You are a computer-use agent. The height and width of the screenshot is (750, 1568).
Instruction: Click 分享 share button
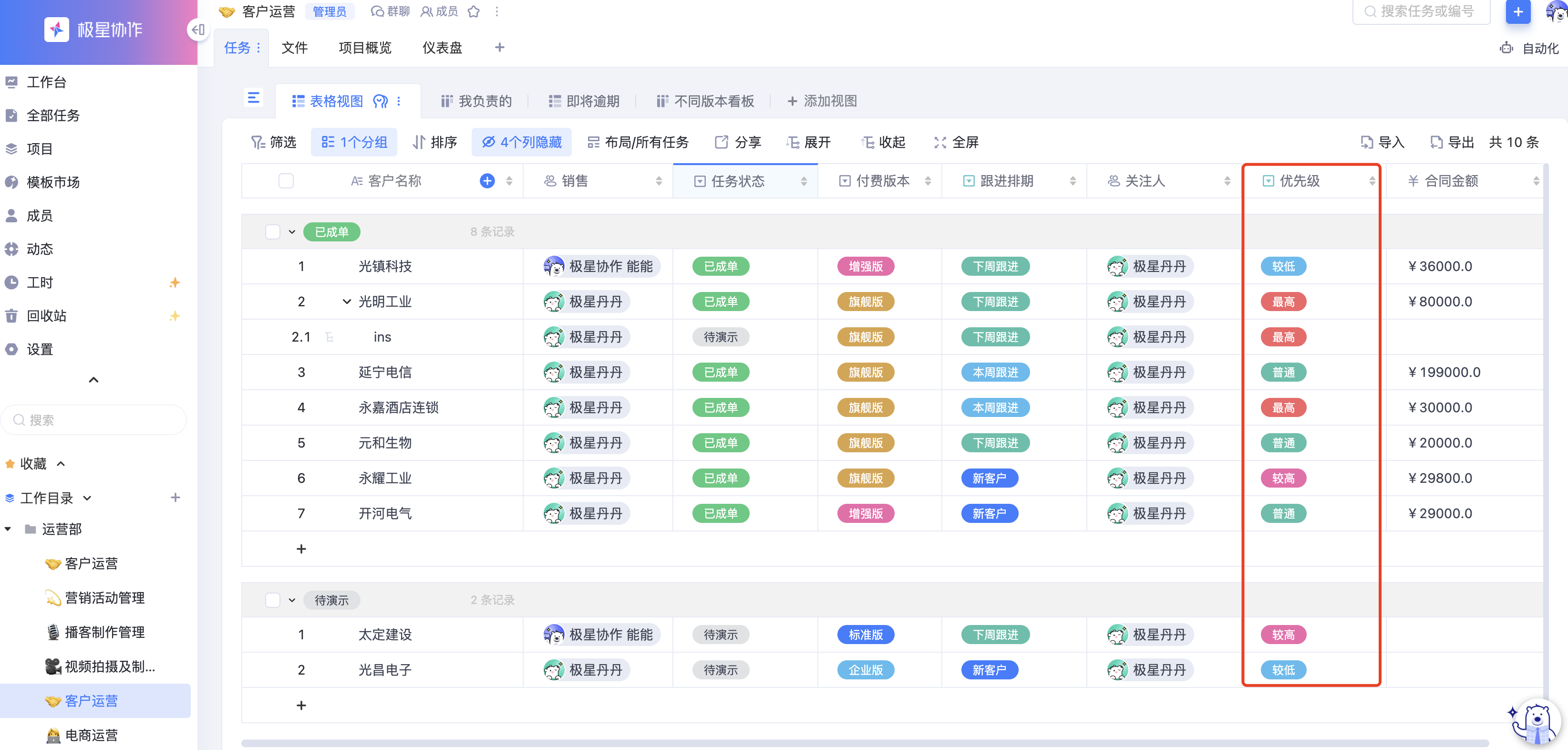[x=738, y=143]
